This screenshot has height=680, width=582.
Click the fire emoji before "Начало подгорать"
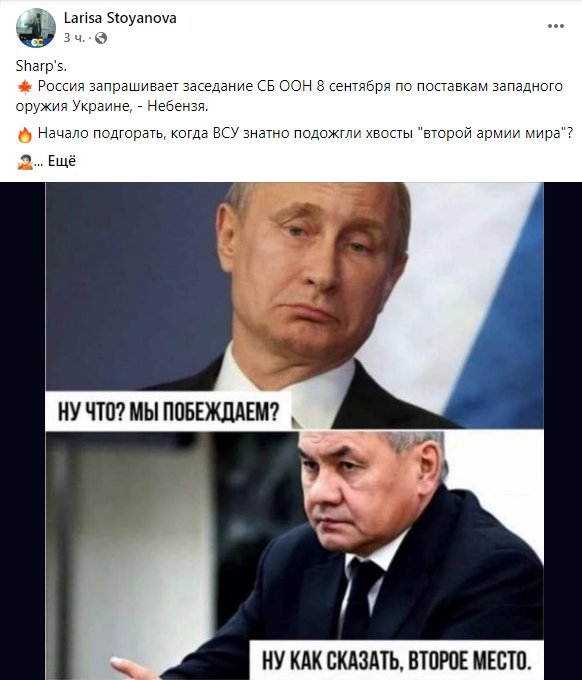[25, 135]
